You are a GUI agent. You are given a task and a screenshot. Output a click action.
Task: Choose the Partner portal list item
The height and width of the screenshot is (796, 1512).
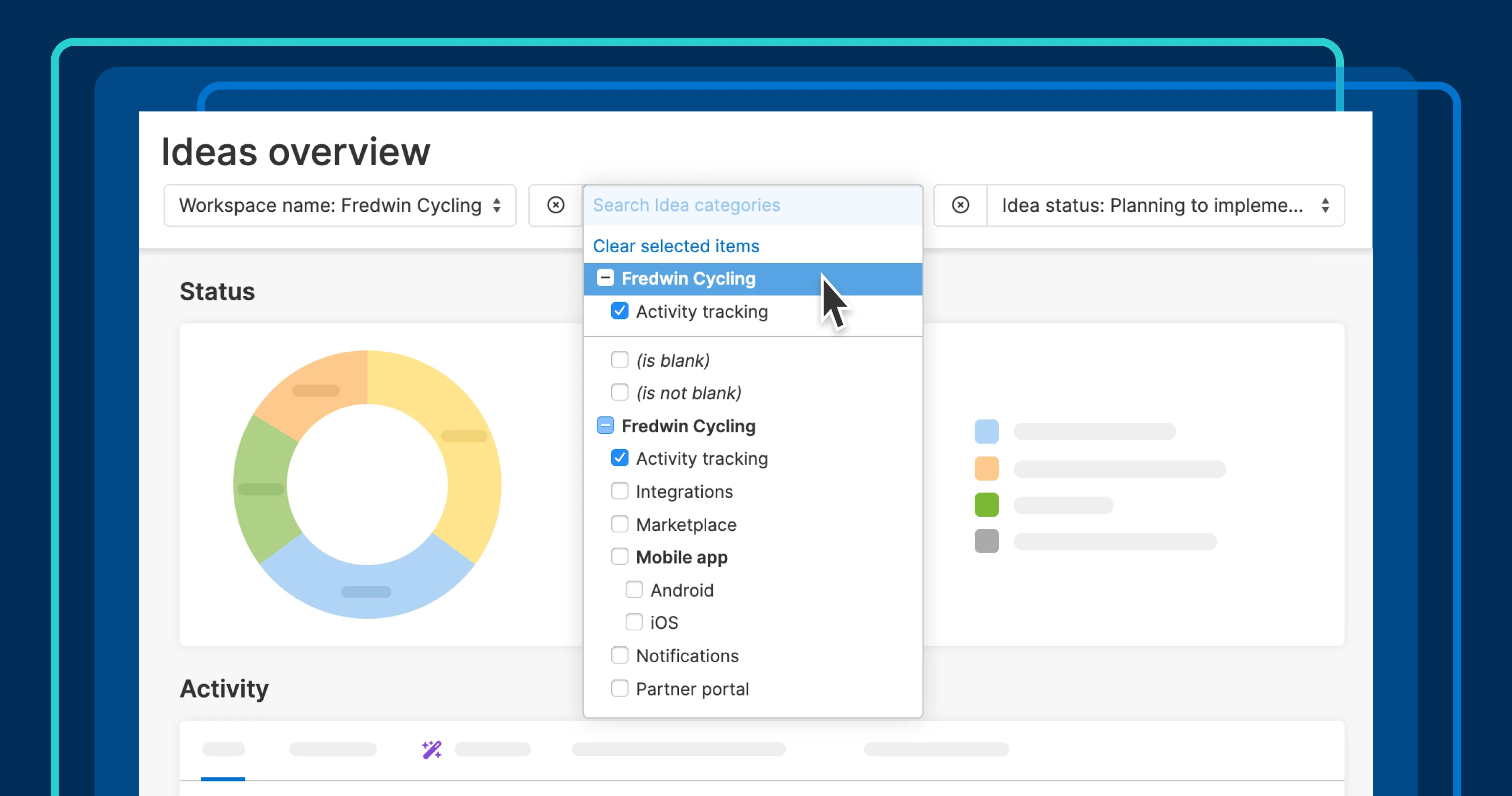tap(692, 689)
